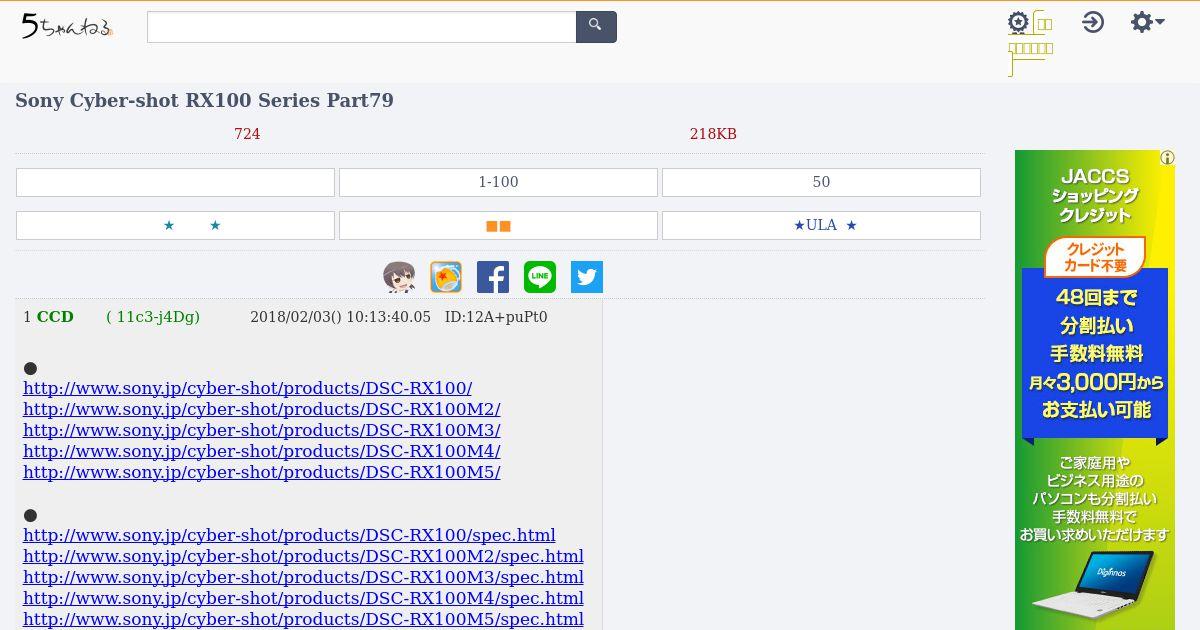Click the post timestamp 2018/02/03() 10:13:40.05
The width and height of the screenshot is (1200, 630).
(340, 317)
